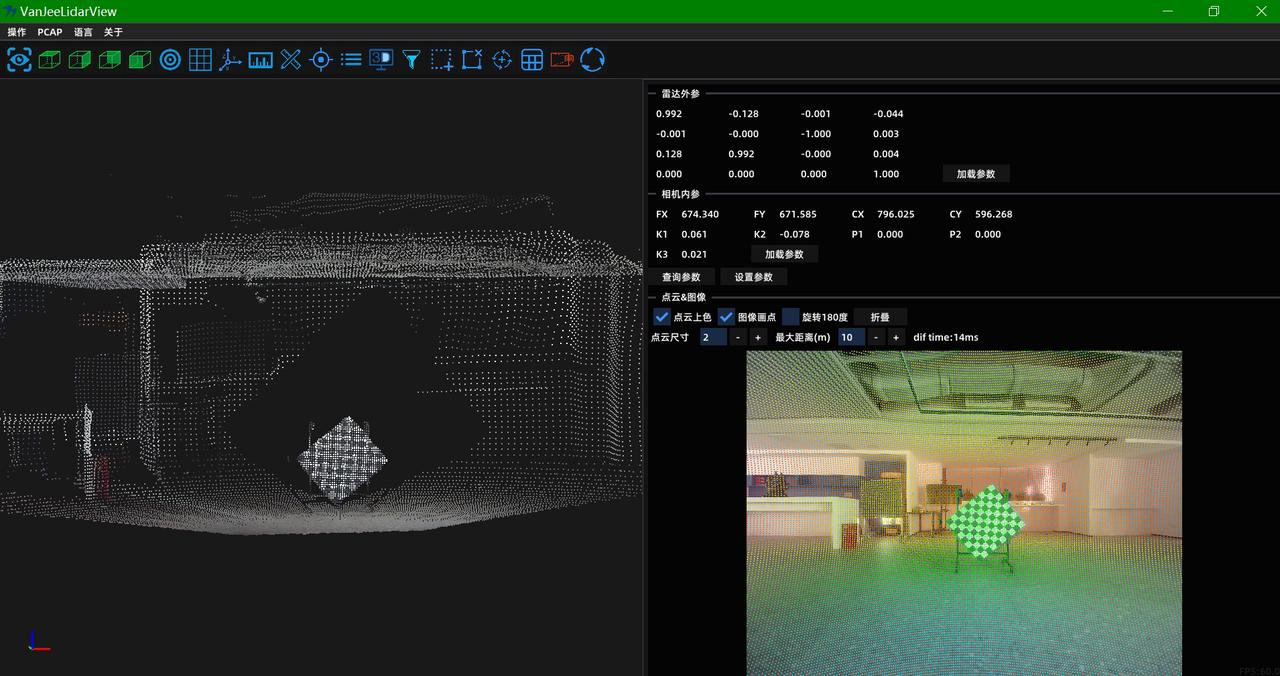Click the 设置参数 button
Image resolution: width=1280 pixels, height=676 pixels.
coord(753,277)
